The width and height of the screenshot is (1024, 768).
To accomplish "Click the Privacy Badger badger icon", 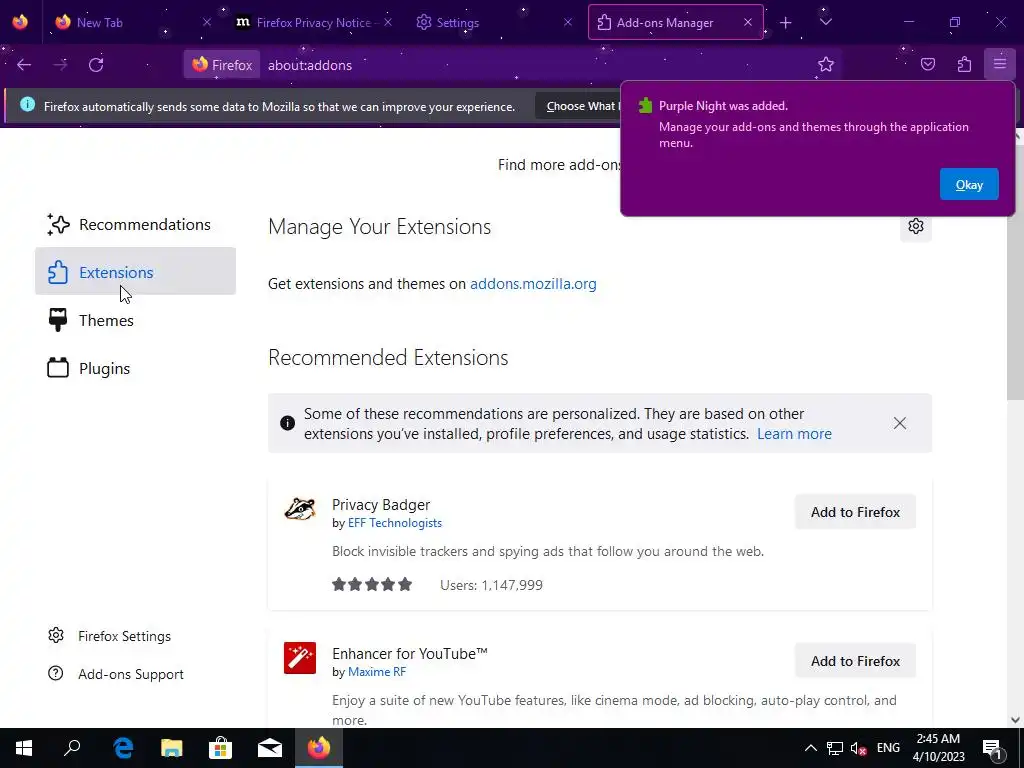I will coord(300,509).
